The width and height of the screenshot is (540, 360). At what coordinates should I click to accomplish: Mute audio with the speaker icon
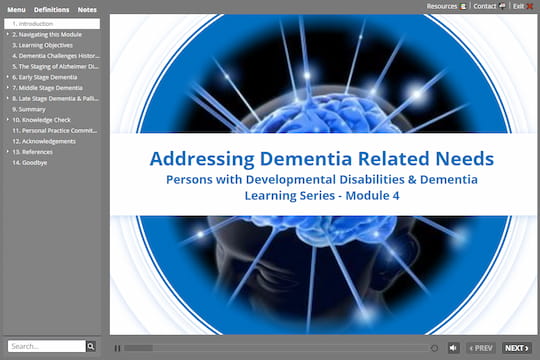point(454,348)
